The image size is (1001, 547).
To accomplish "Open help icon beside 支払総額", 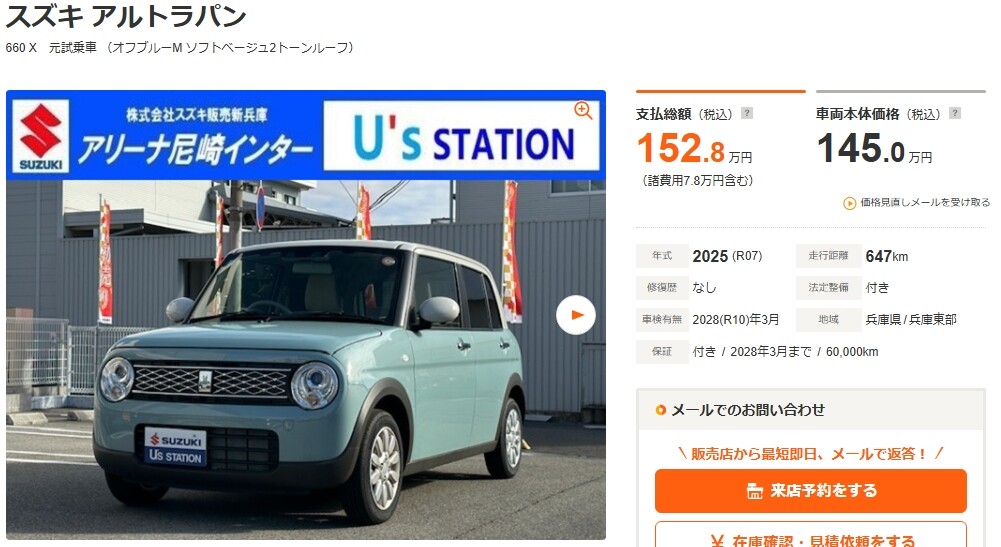I will (746, 114).
